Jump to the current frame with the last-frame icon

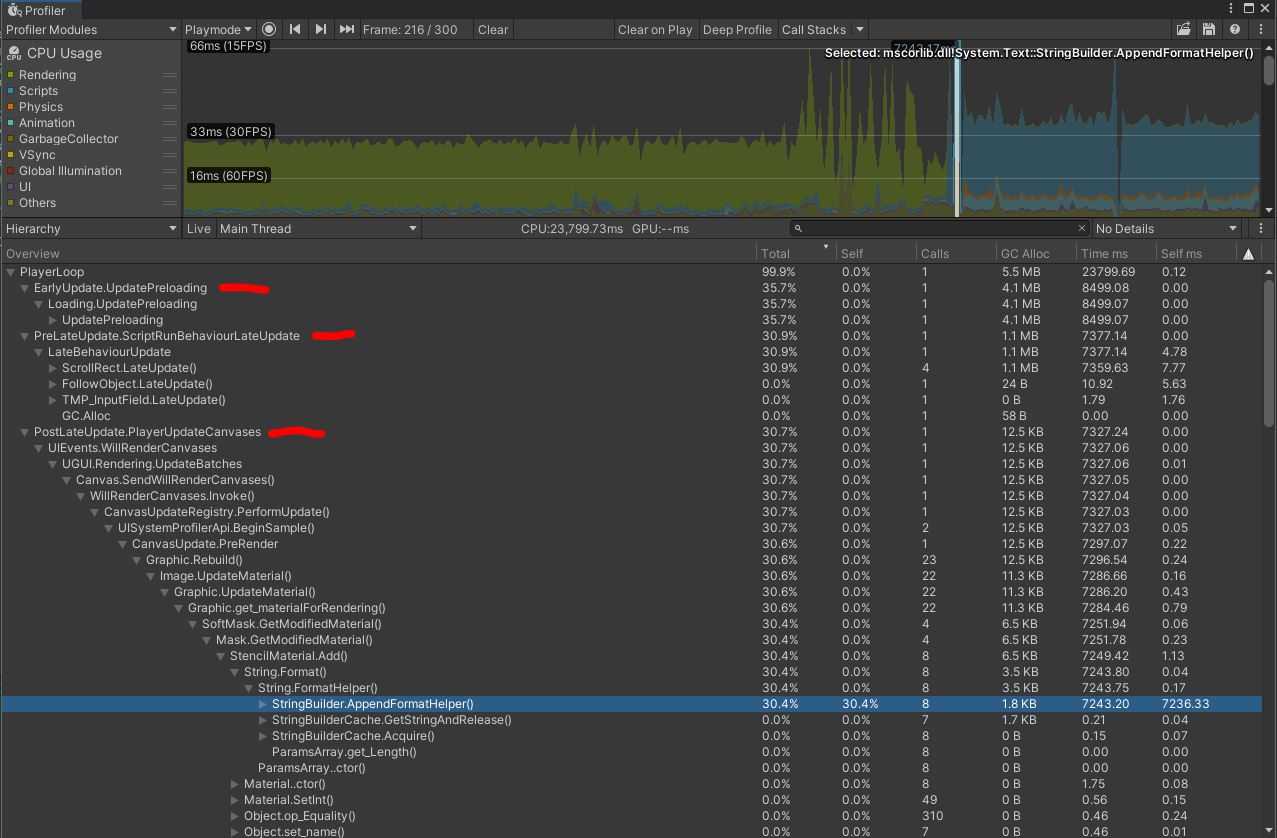pos(345,29)
